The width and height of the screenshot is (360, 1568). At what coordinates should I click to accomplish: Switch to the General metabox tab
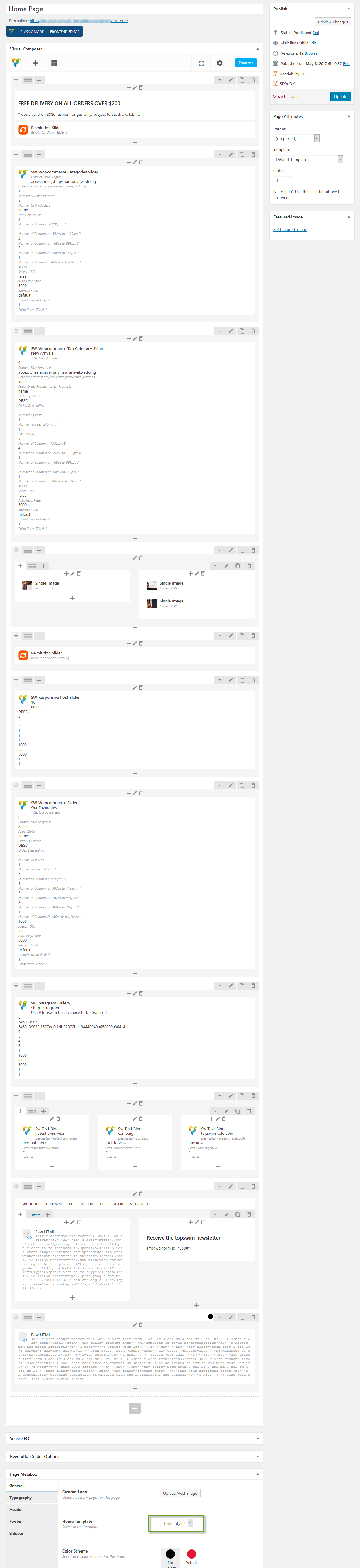pyautogui.click(x=32, y=1486)
